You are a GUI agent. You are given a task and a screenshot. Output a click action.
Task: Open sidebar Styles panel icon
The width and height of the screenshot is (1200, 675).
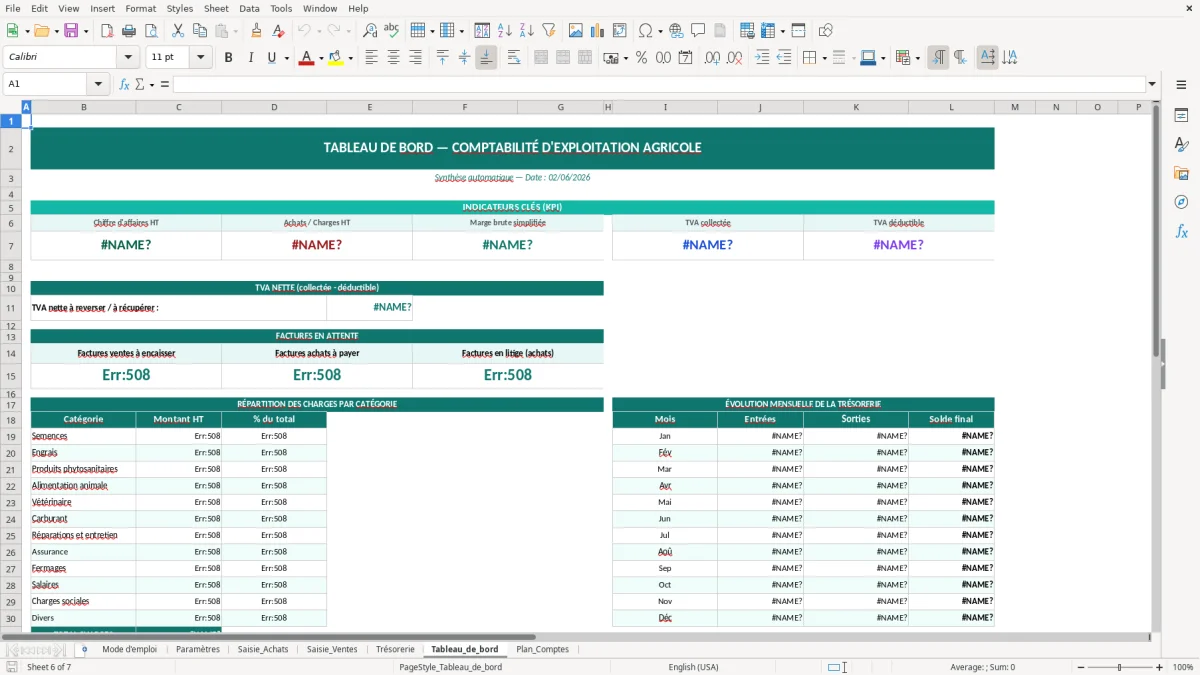click(1181, 145)
